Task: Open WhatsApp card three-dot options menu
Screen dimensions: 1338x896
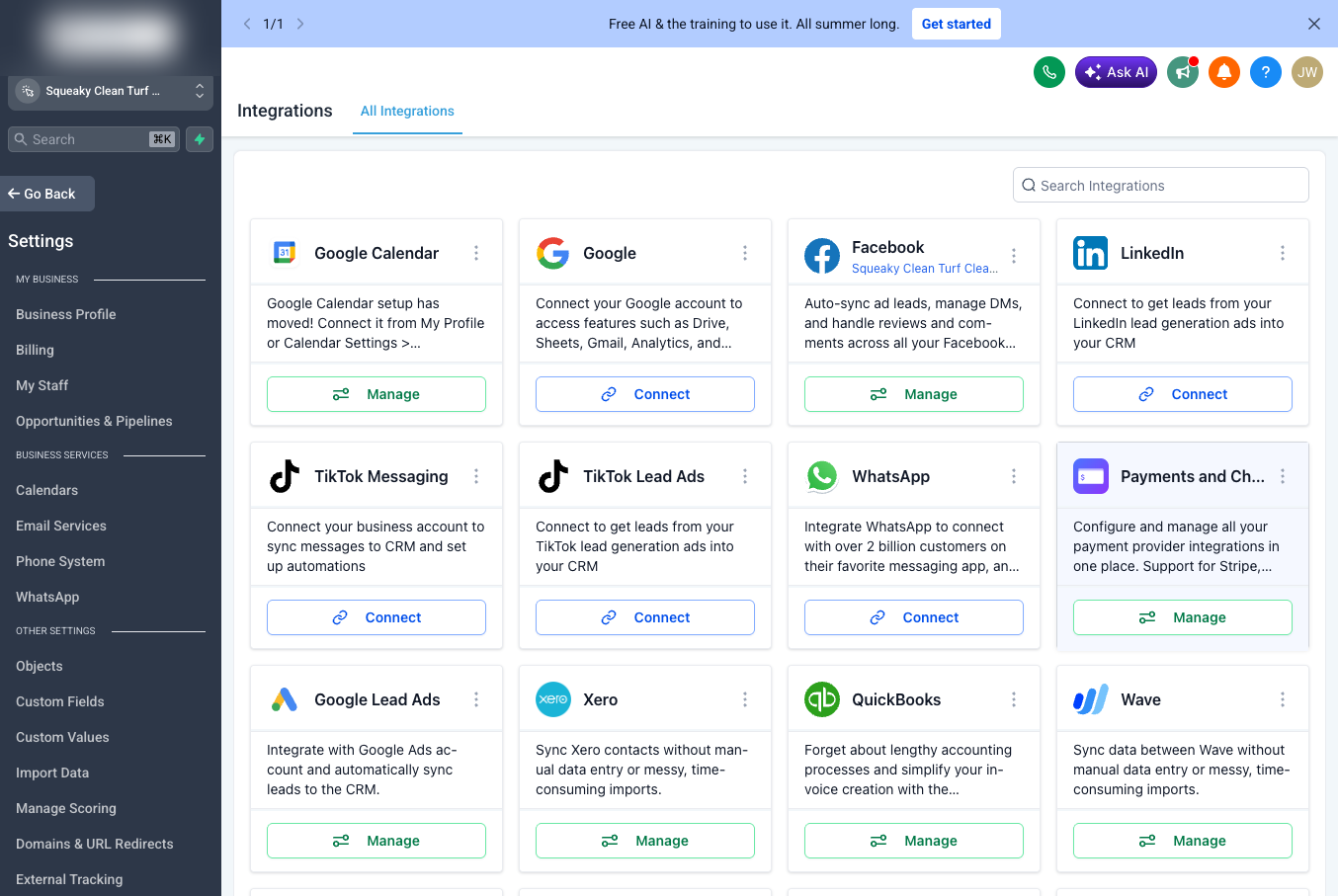Action: [x=1014, y=476]
